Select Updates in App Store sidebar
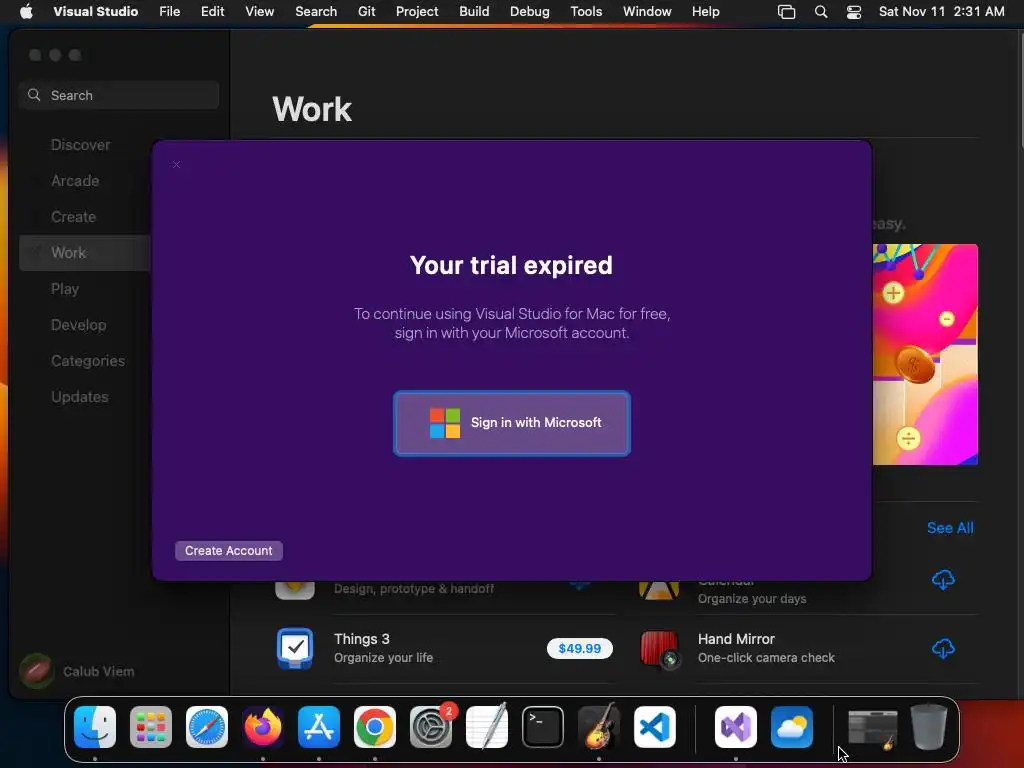Screen dimensions: 1024x768 80,396
